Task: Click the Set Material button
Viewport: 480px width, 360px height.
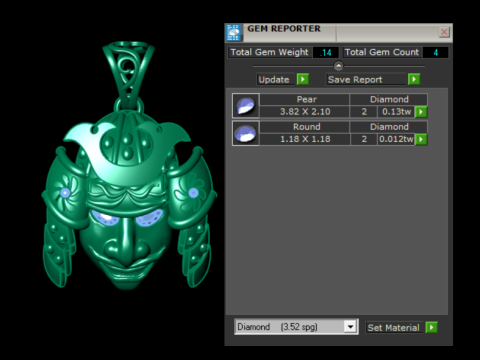Action: coord(394,327)
